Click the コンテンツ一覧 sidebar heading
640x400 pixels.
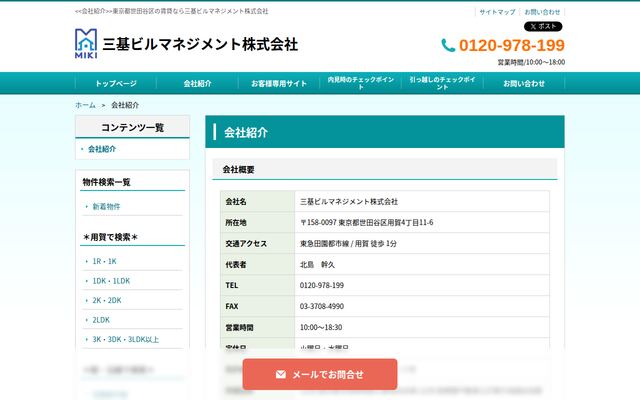point(133,128)
